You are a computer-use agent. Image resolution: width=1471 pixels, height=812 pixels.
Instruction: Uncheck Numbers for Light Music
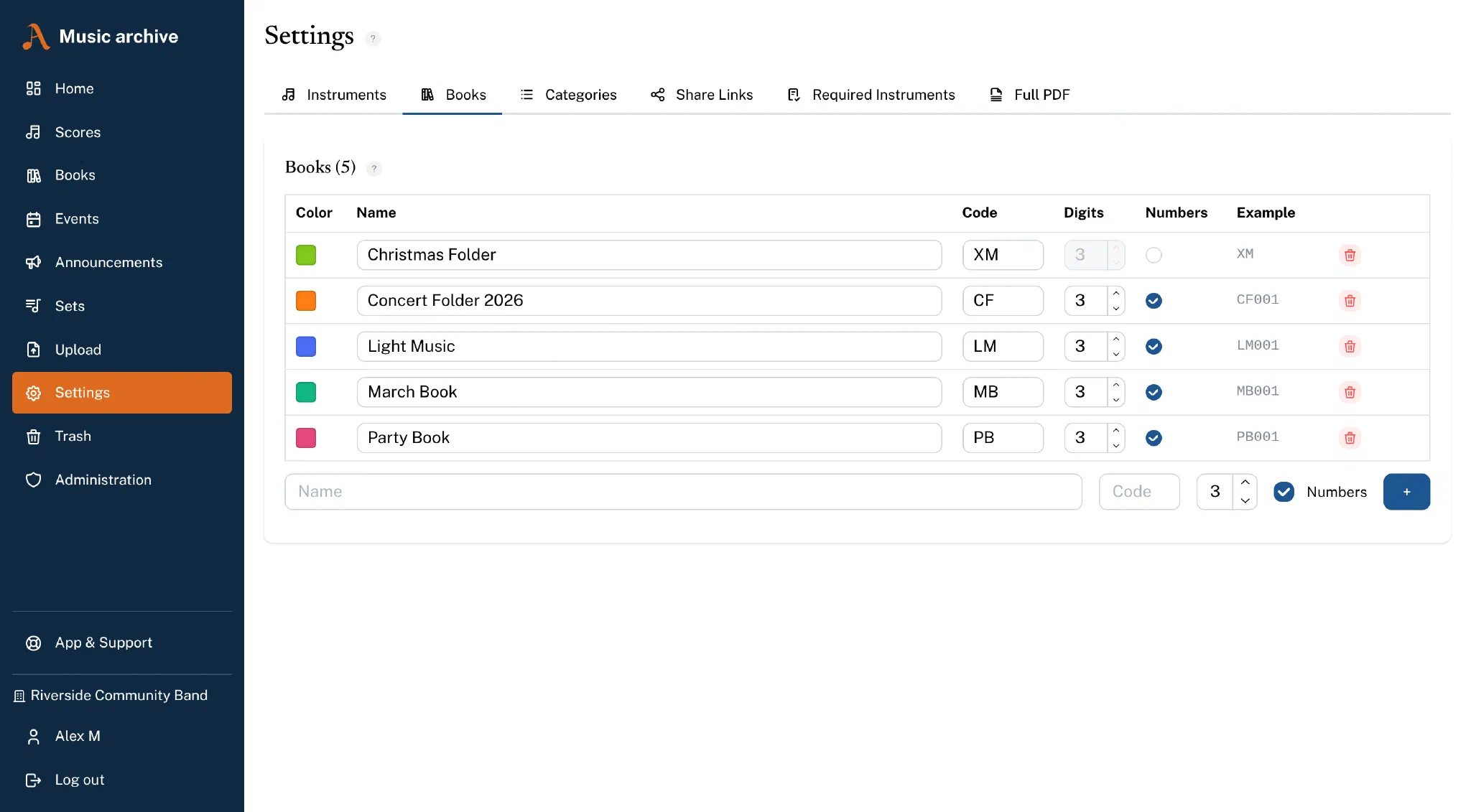[1154, 347]
